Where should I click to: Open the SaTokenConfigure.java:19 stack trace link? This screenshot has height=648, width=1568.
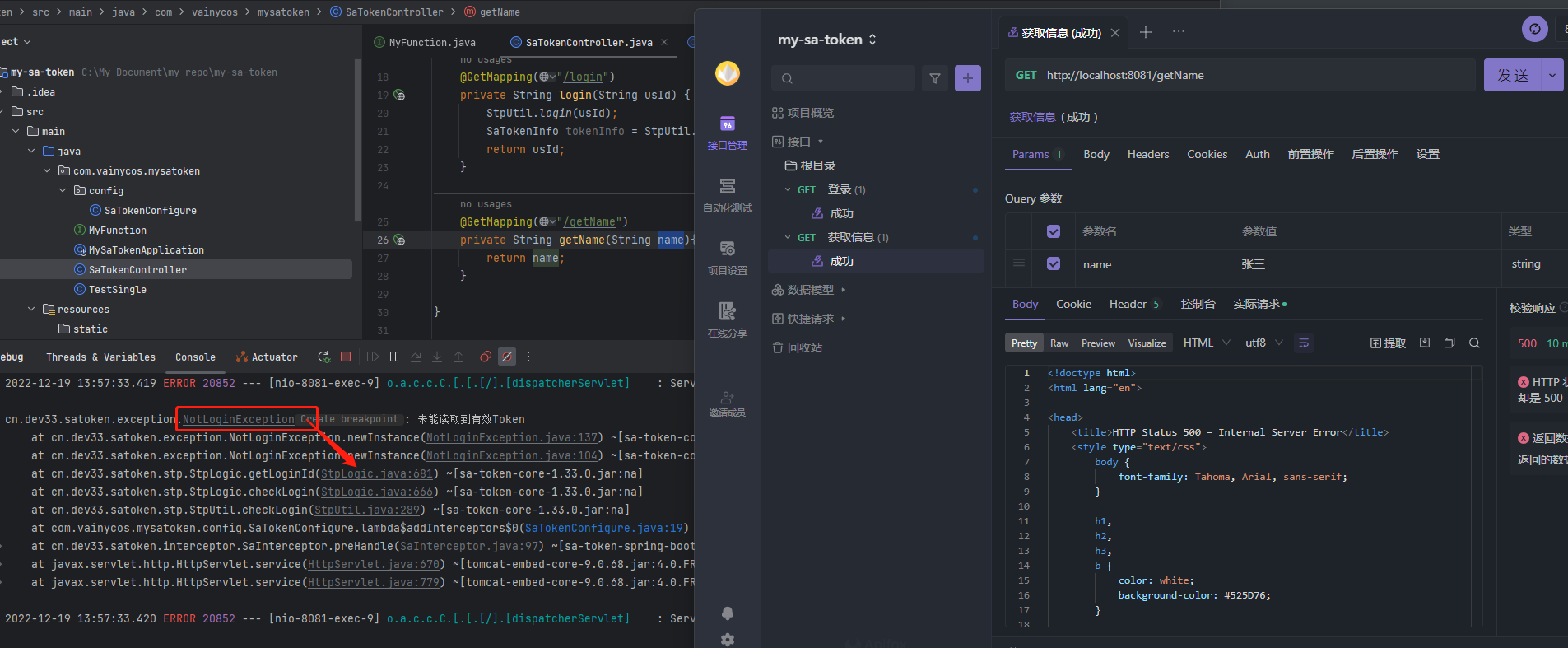point(604,529)
